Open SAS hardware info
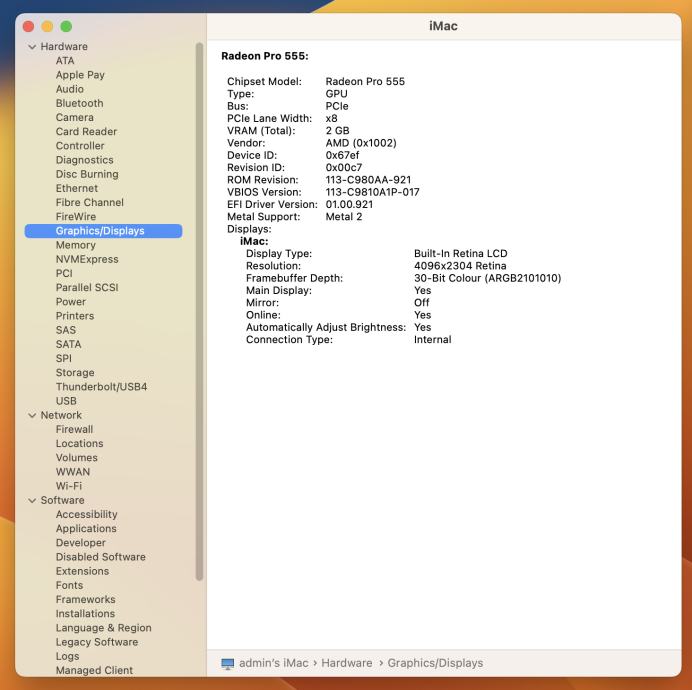Viewport: 692px width, 690px height. (x=65, y=330)
